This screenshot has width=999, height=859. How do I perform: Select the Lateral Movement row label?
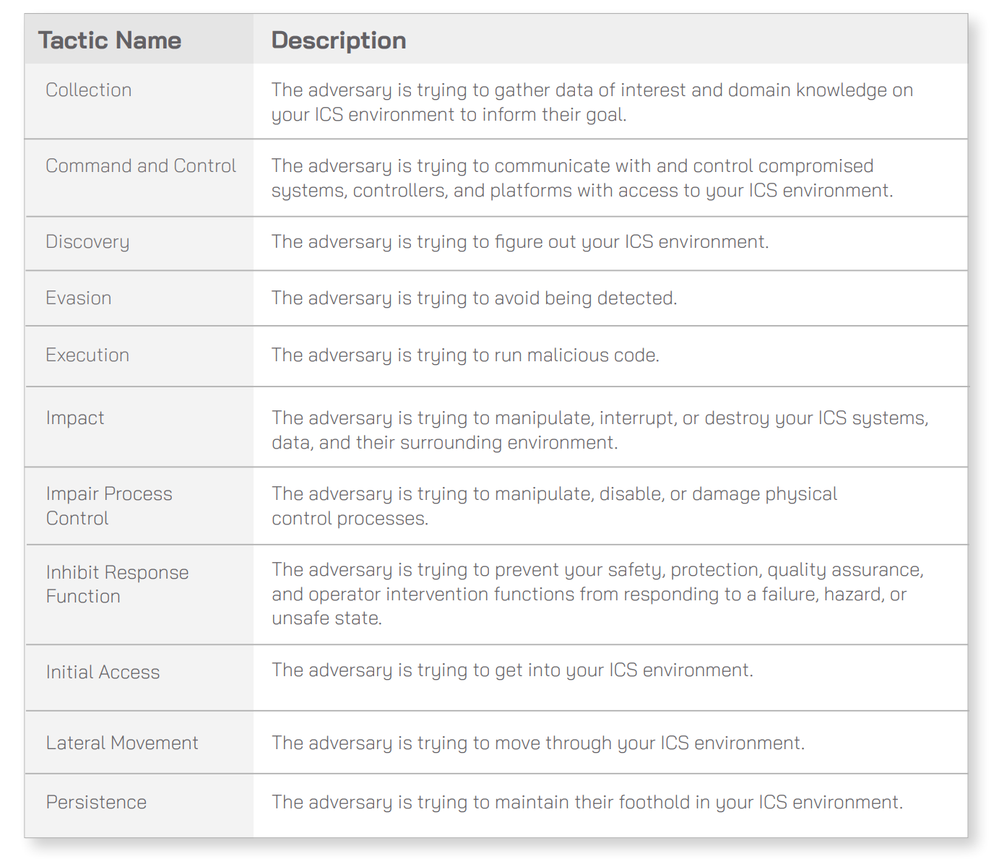click(x=122, y=743)
